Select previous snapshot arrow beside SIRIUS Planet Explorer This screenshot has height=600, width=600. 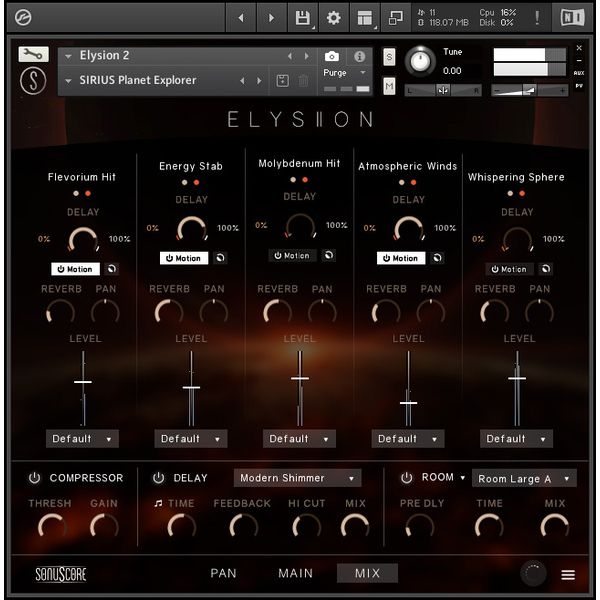(x=242, y=81)
